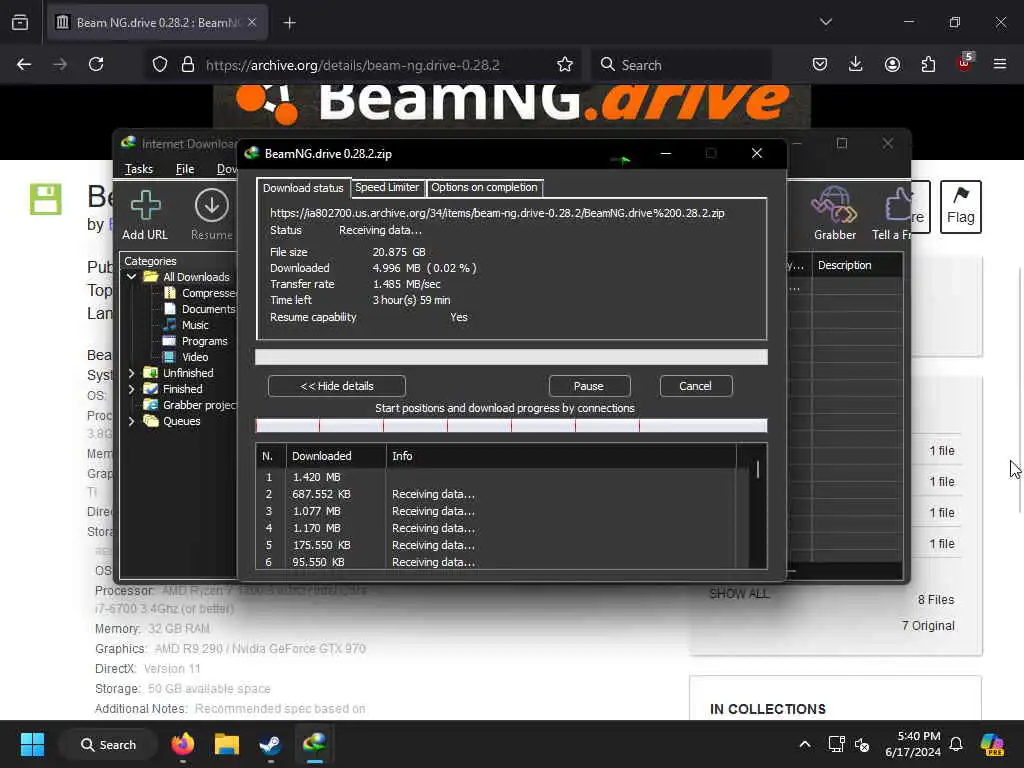Click the Hide details button
The image size is (1024, 768).
tap(336, 386)
